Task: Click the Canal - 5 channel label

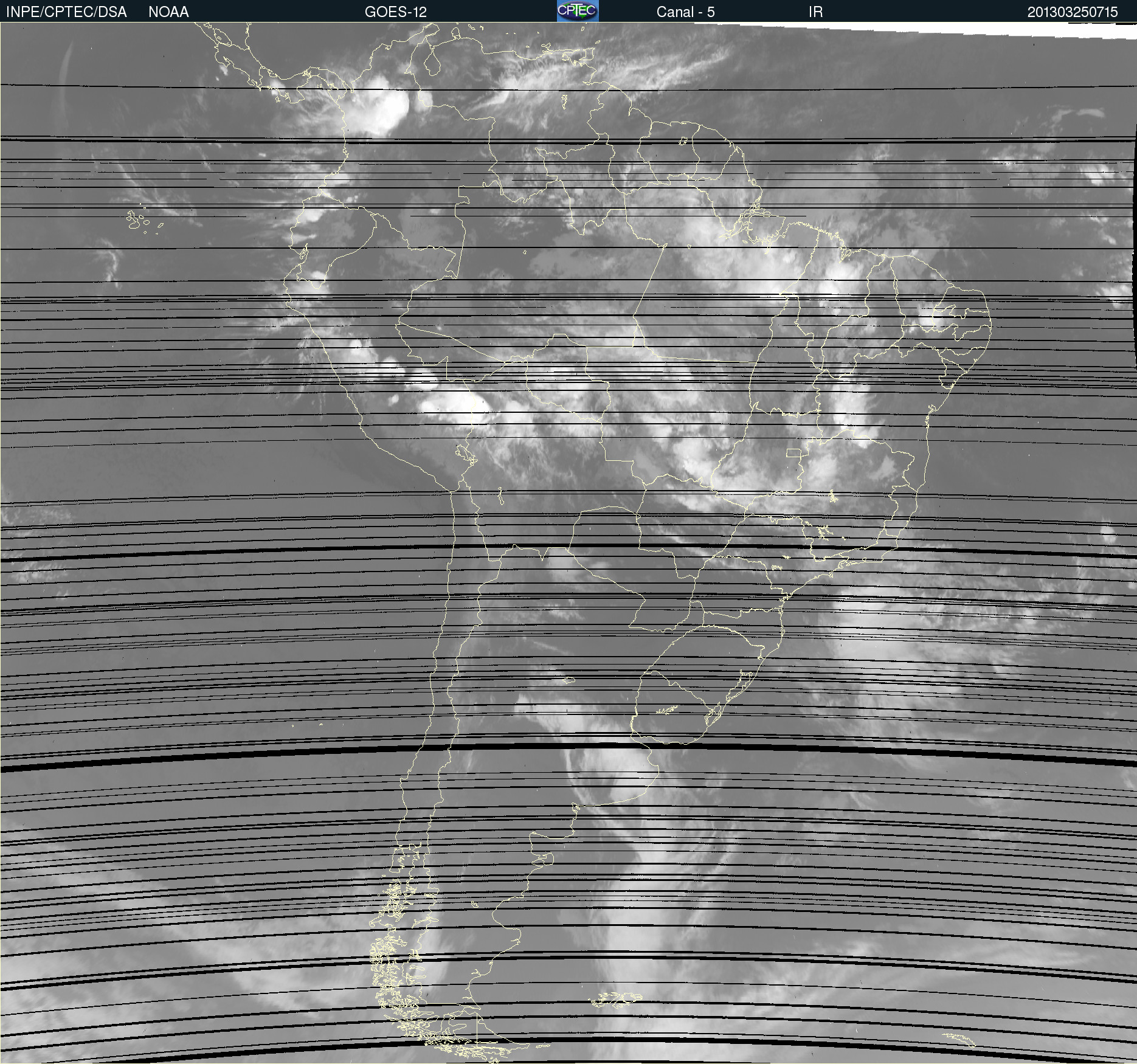Action: 685,12
